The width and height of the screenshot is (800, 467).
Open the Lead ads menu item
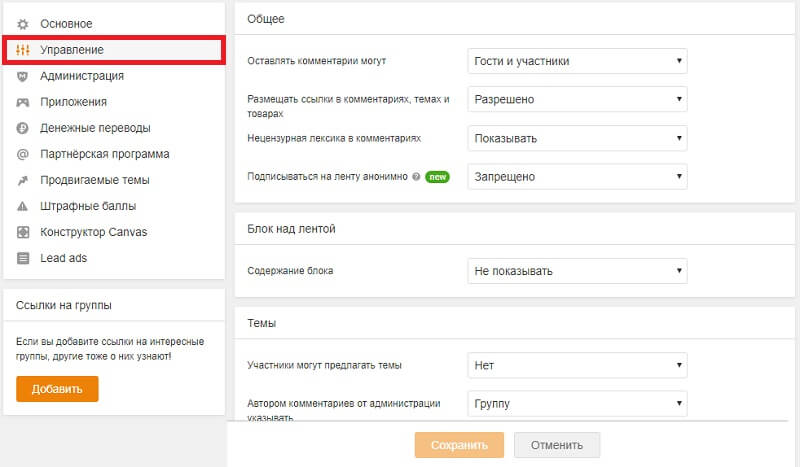tap(63, 258)
